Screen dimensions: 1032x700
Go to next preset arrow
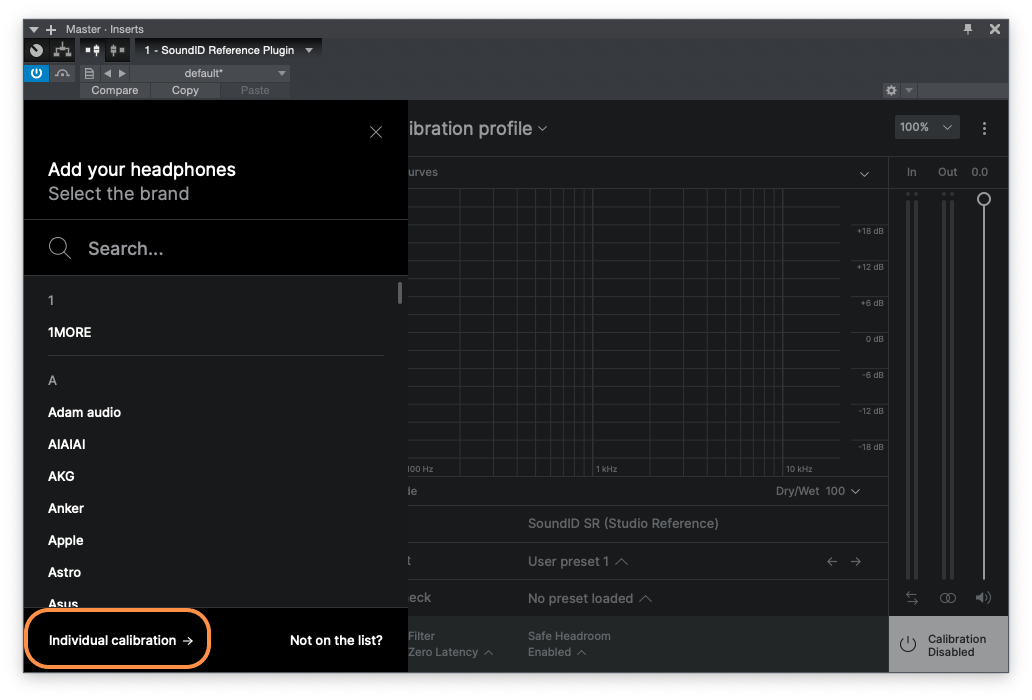click(122, 73)
